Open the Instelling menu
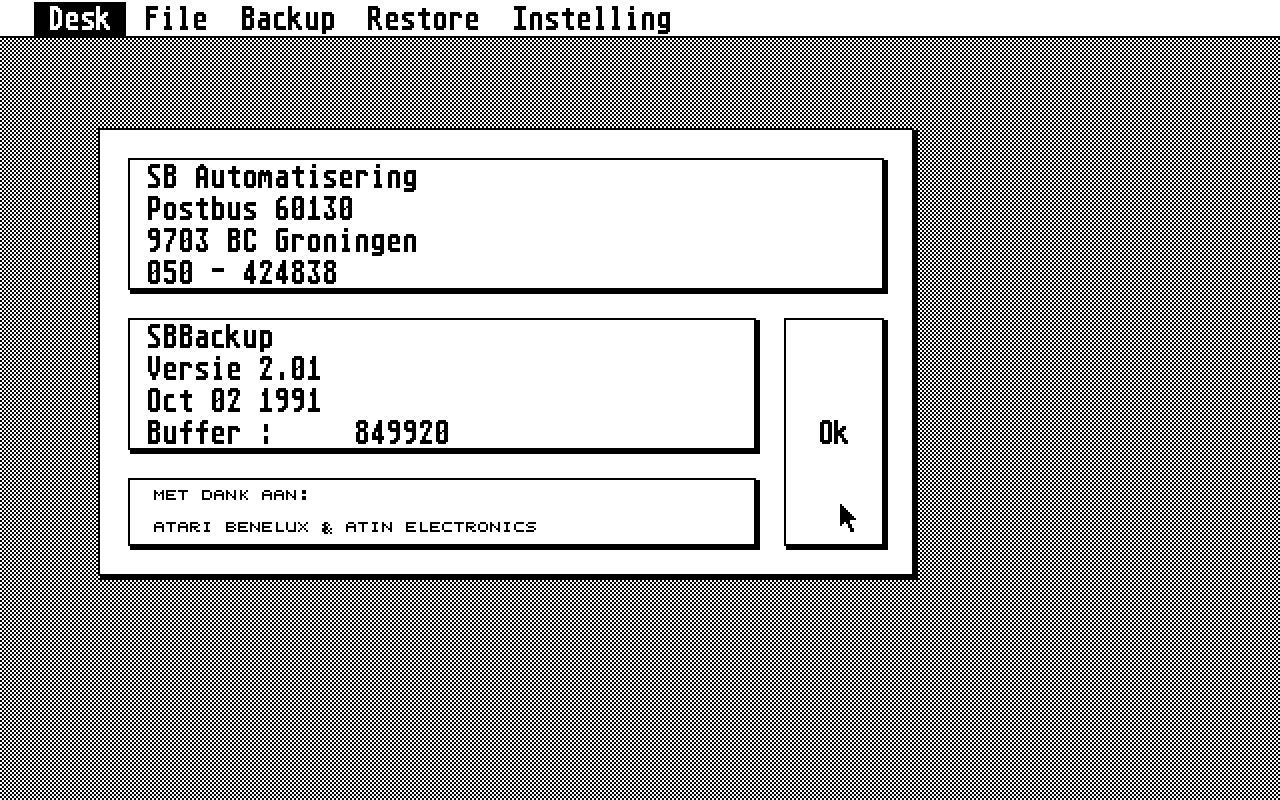The image size is (1280, 800). pyautogui.click(x=592, y=19)
